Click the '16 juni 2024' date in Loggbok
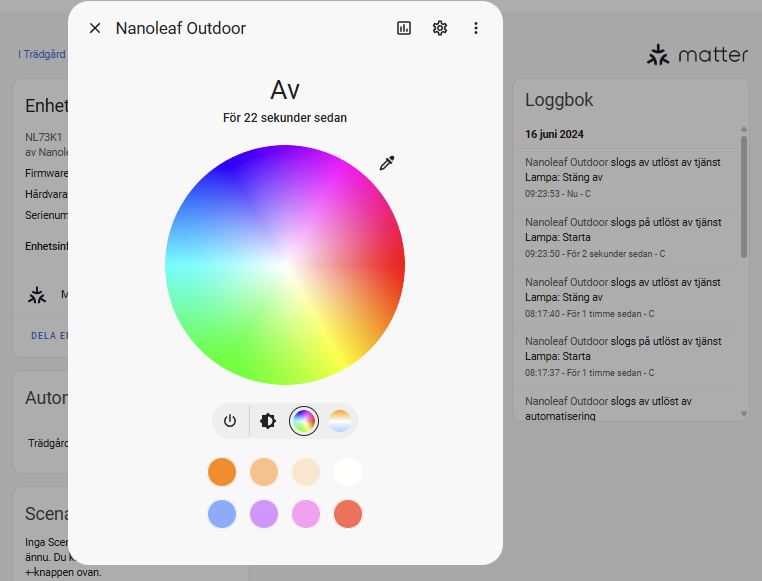This screenshot has height=581, width=762. pyautogui.click(x=554, y=134)
